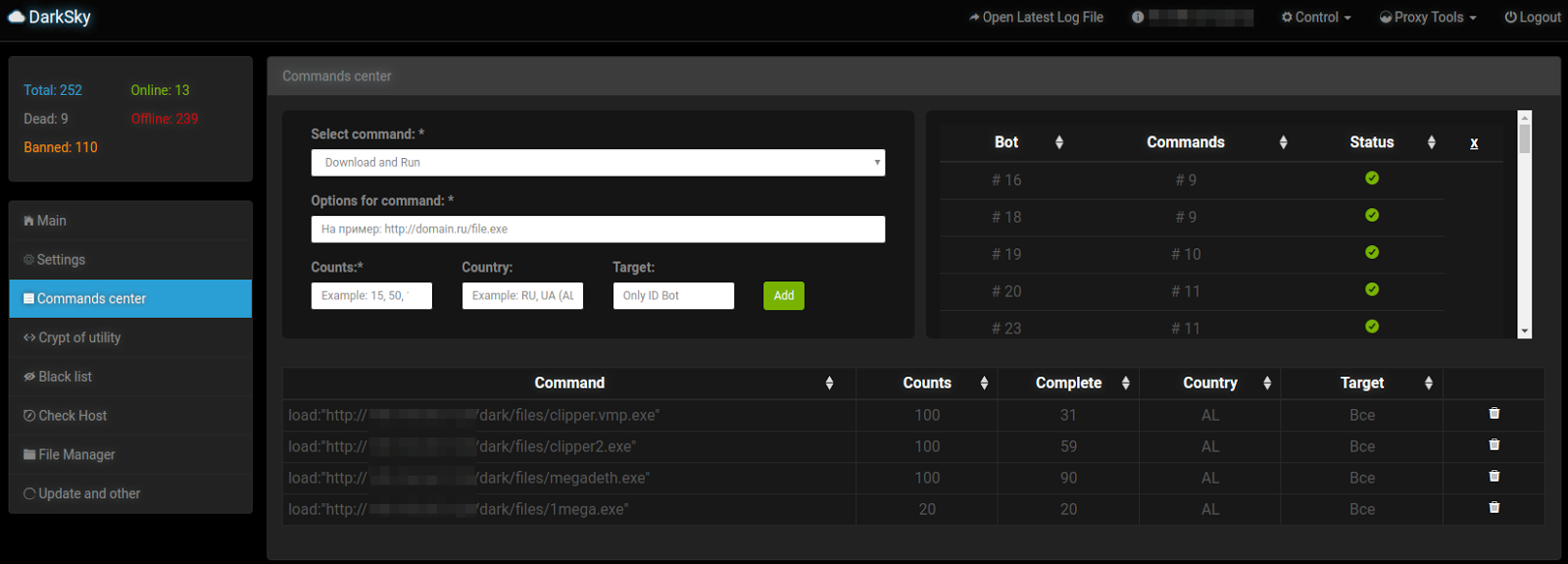This screenshot has width=1568, height=564.
Task: Click the green Add button
Action: (x=784, y=296)
